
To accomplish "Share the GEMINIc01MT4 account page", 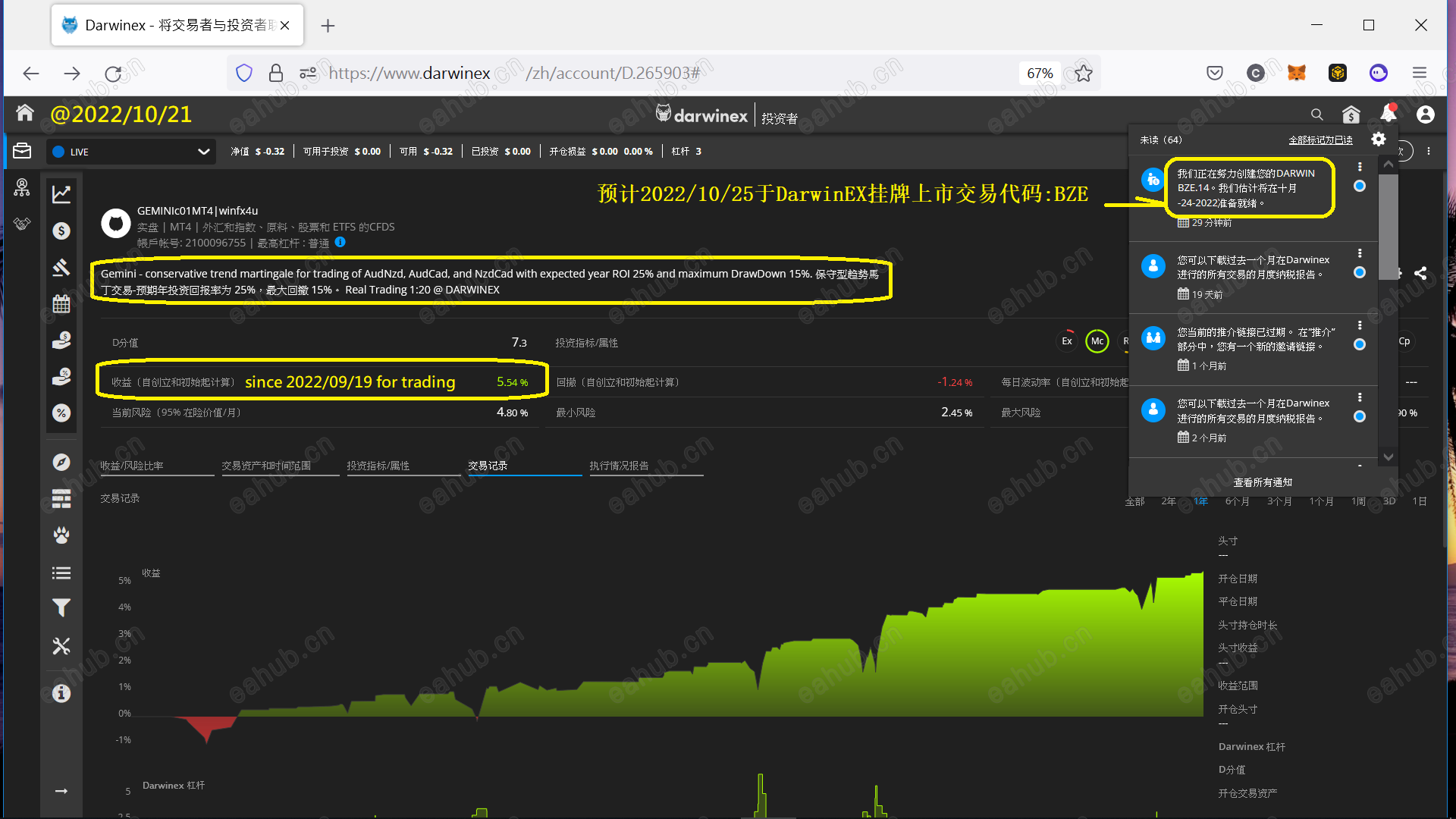I will pos(1420,273).
